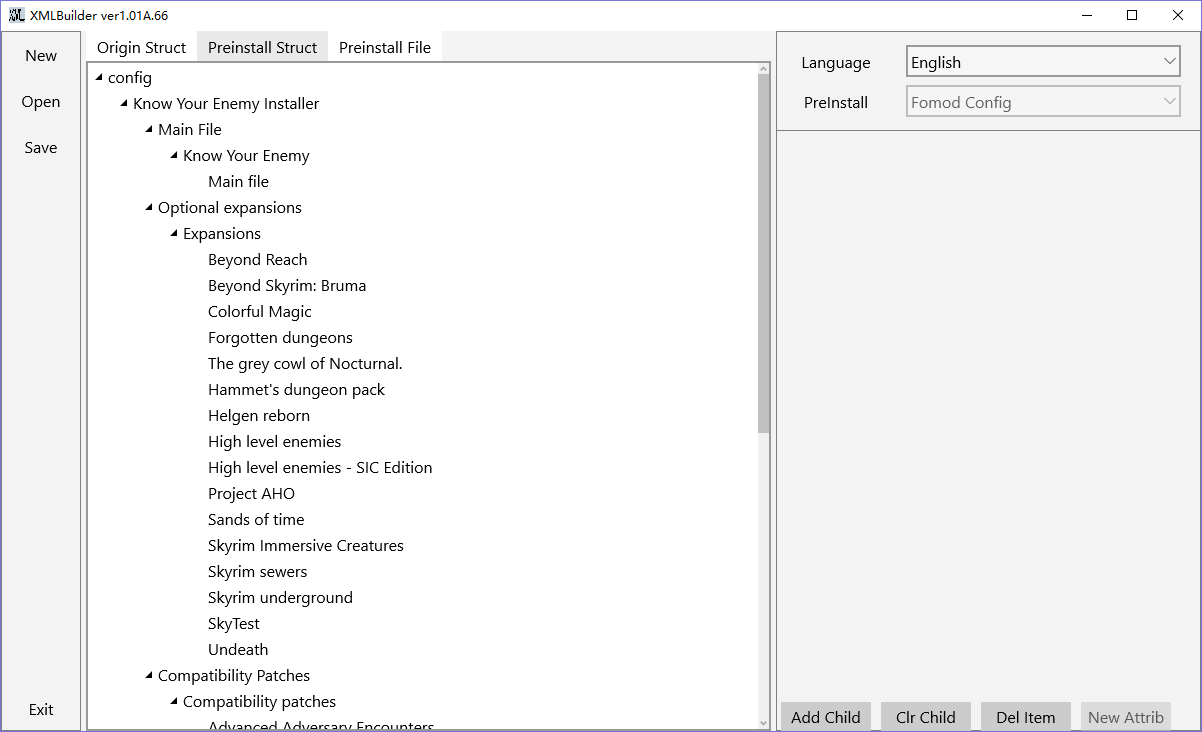1202x732 pixels.
Task: Click the tree scrollbar up arrow
Action: coord(763,70)
